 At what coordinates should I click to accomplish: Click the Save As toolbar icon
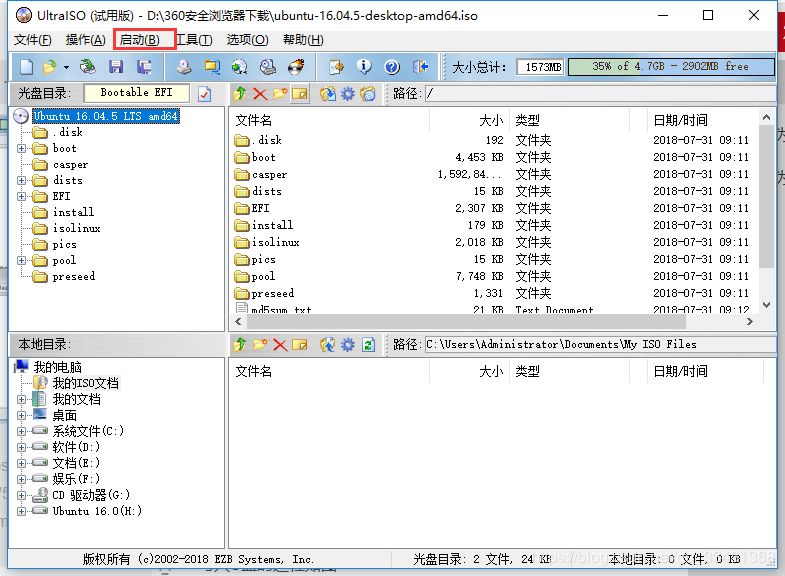point(144,67)
